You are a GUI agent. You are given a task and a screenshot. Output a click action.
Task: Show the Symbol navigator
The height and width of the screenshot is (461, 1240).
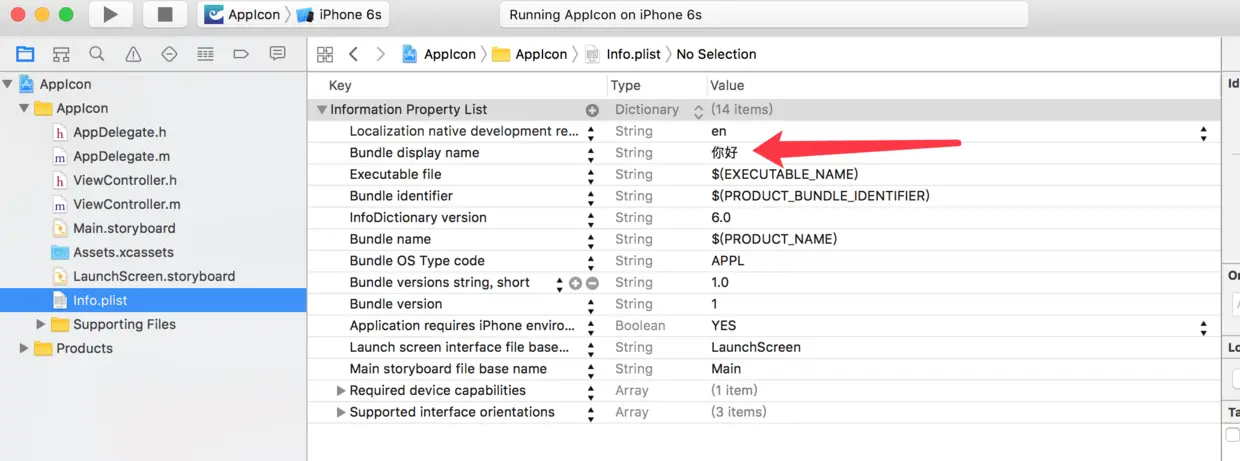pyautogui.click(x=61, y=54)
